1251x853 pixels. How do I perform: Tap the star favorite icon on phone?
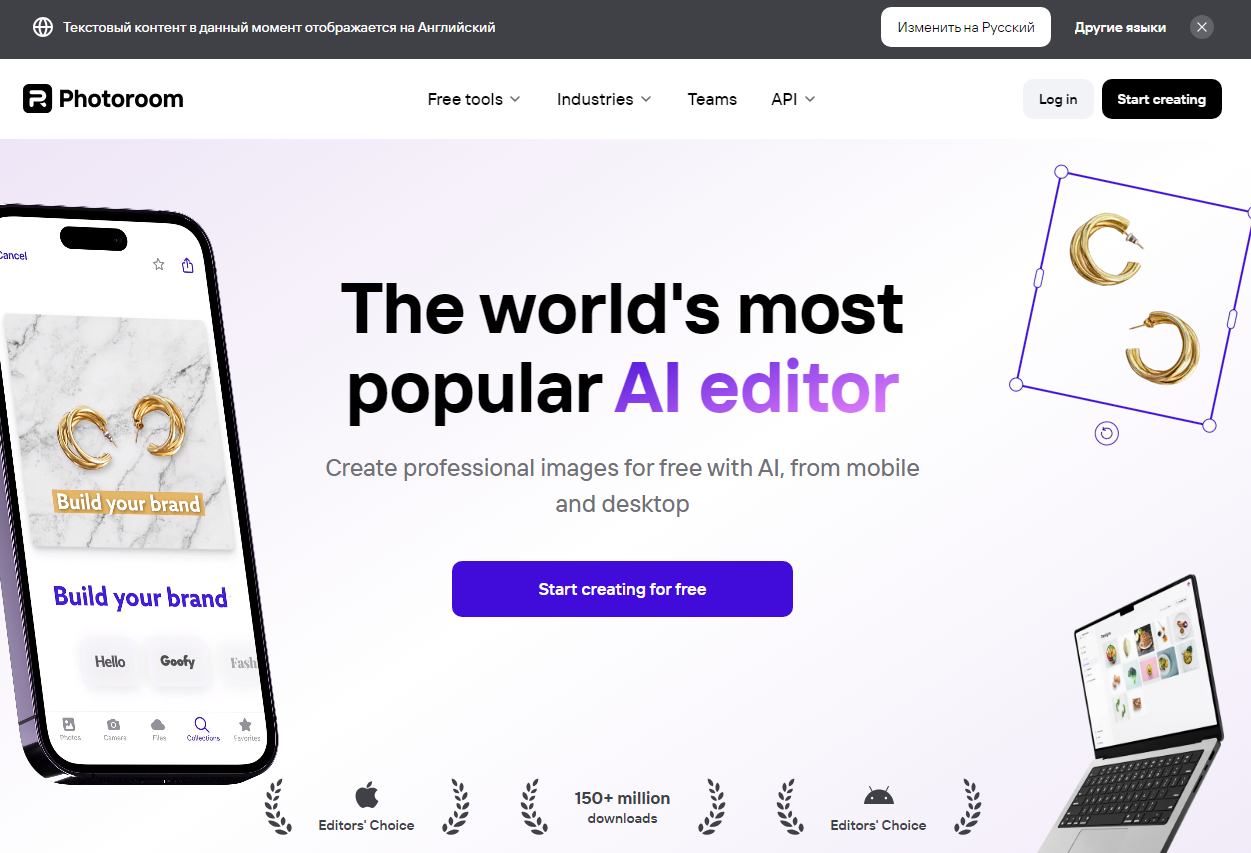click(158, 264)
